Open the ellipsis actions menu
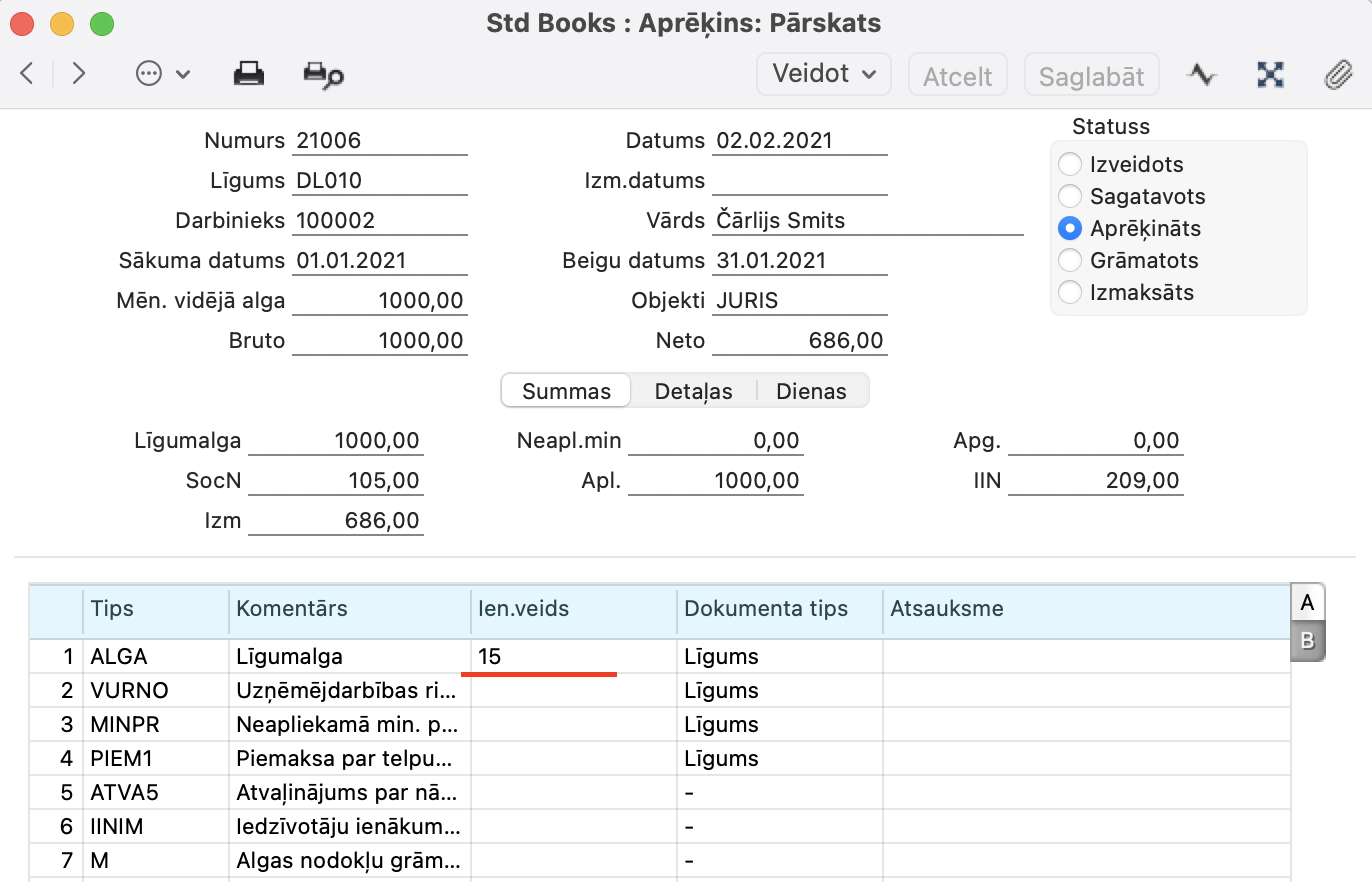 point(161,74)
